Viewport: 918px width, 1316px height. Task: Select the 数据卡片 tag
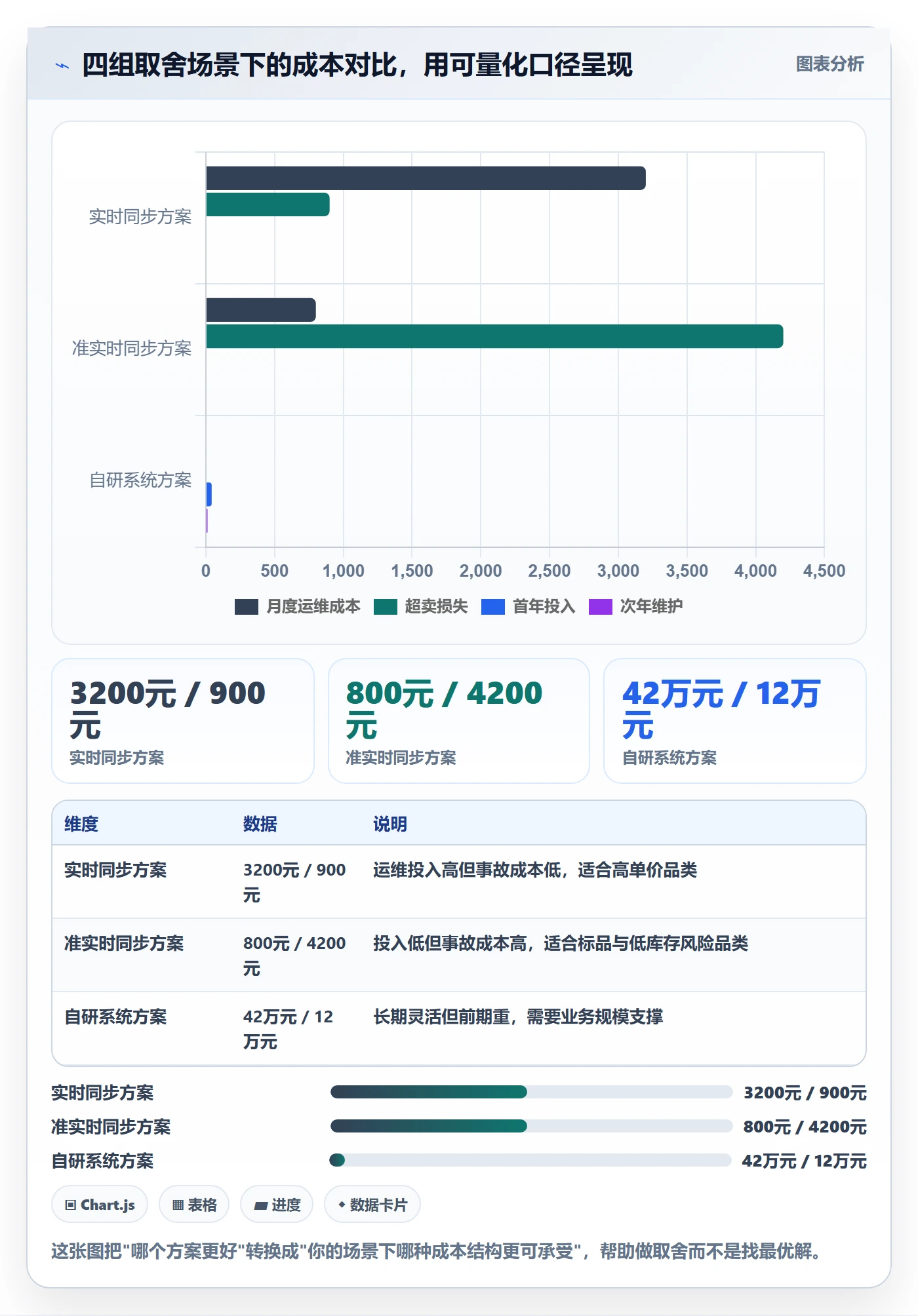tap(372, 1205)
